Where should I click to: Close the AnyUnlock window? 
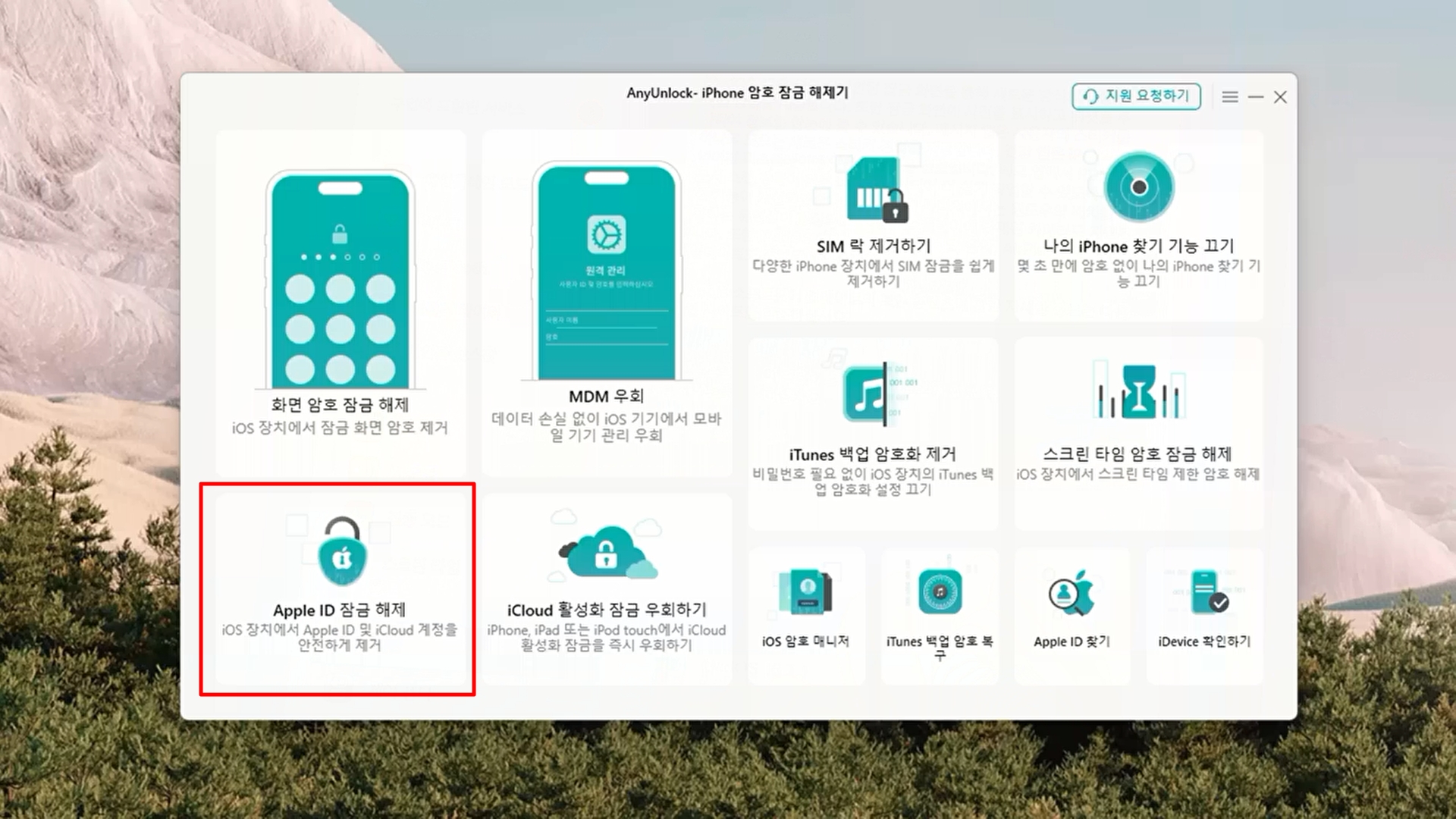point(1280,97)
